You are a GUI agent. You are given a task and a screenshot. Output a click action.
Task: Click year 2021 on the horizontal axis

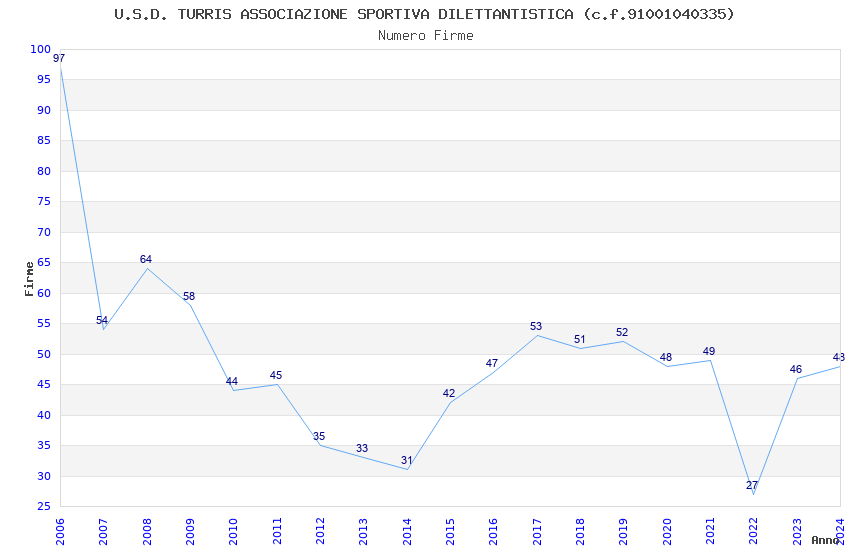pos(710,531)
